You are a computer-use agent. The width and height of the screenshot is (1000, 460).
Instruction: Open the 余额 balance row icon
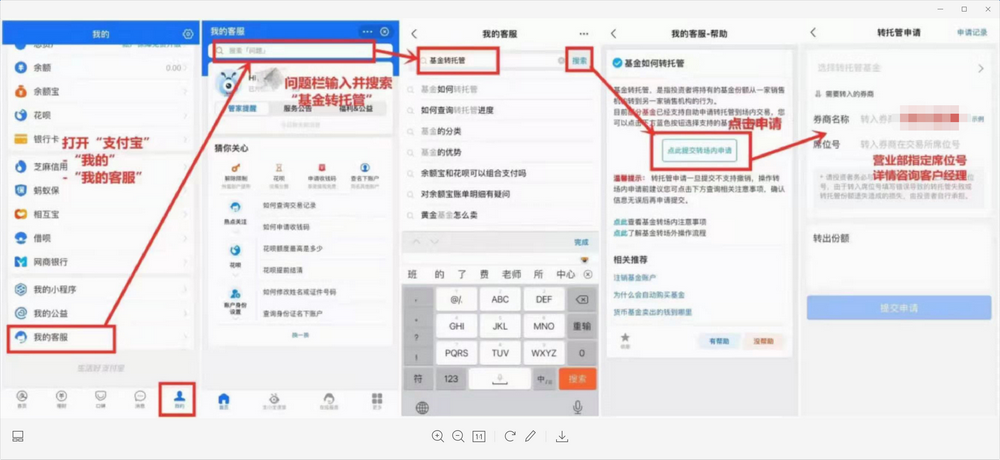click(x=21, y=68)
